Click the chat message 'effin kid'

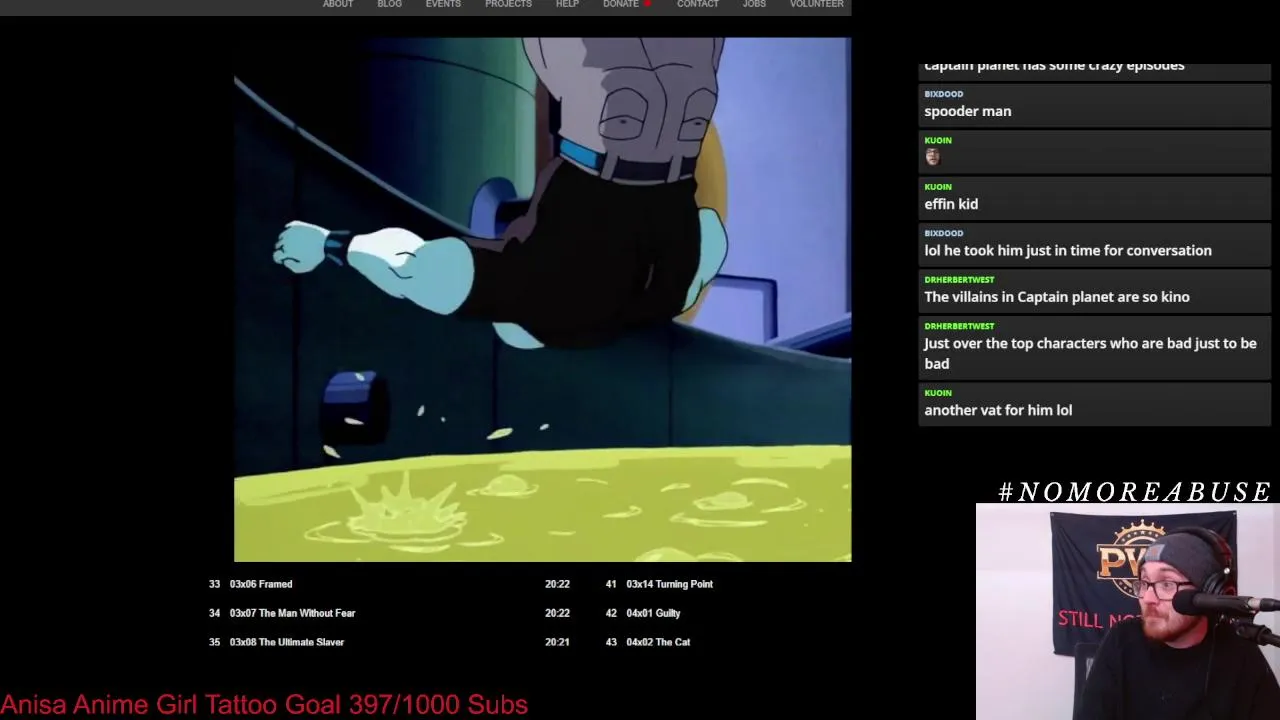[951, 204]
